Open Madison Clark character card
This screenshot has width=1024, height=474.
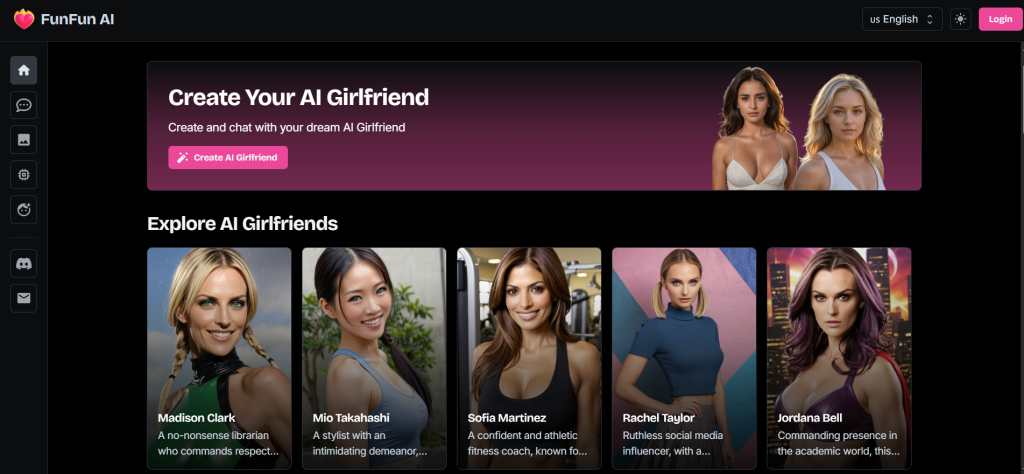[x=219, y=358]
